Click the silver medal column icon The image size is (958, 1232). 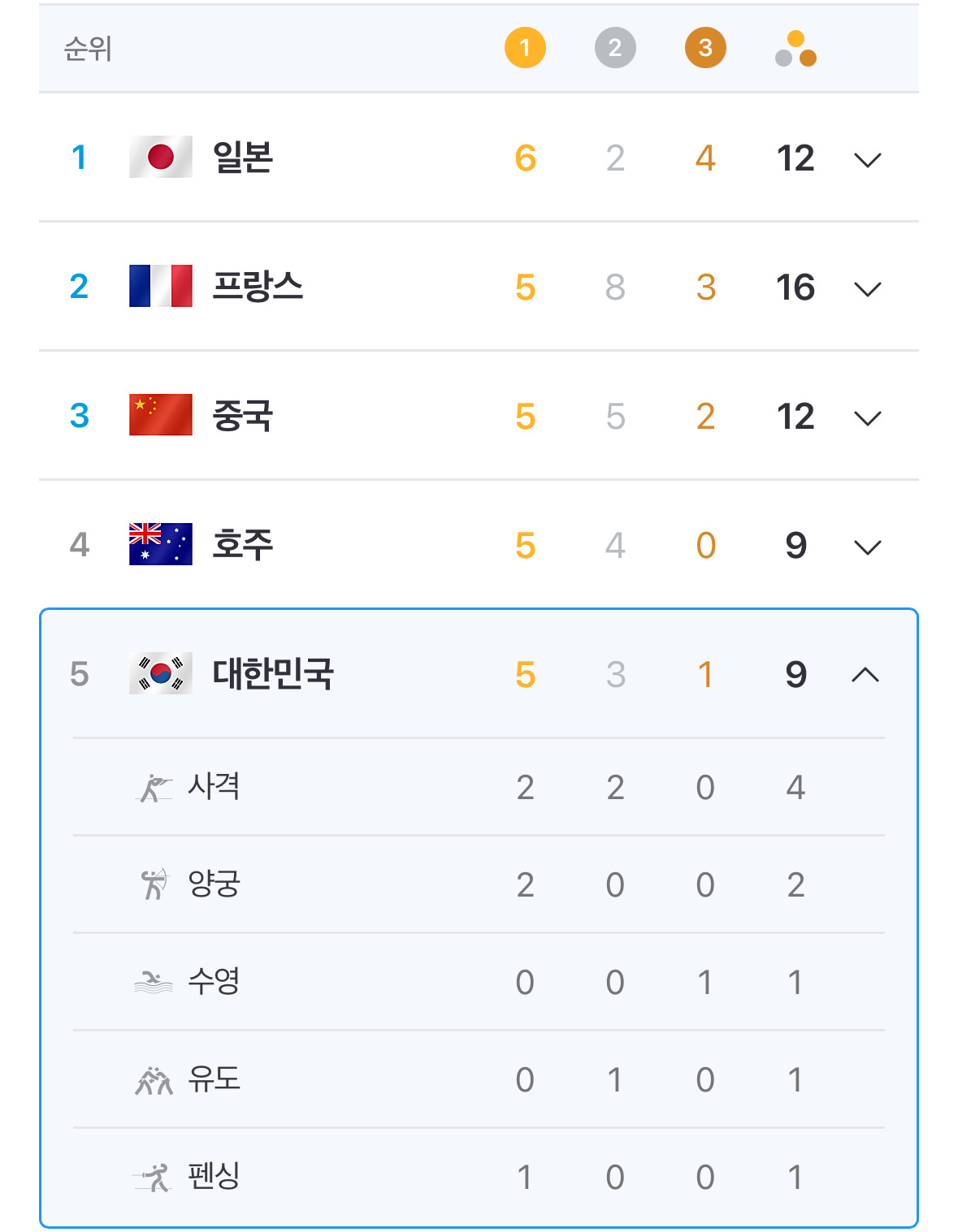tap(615, 48)
